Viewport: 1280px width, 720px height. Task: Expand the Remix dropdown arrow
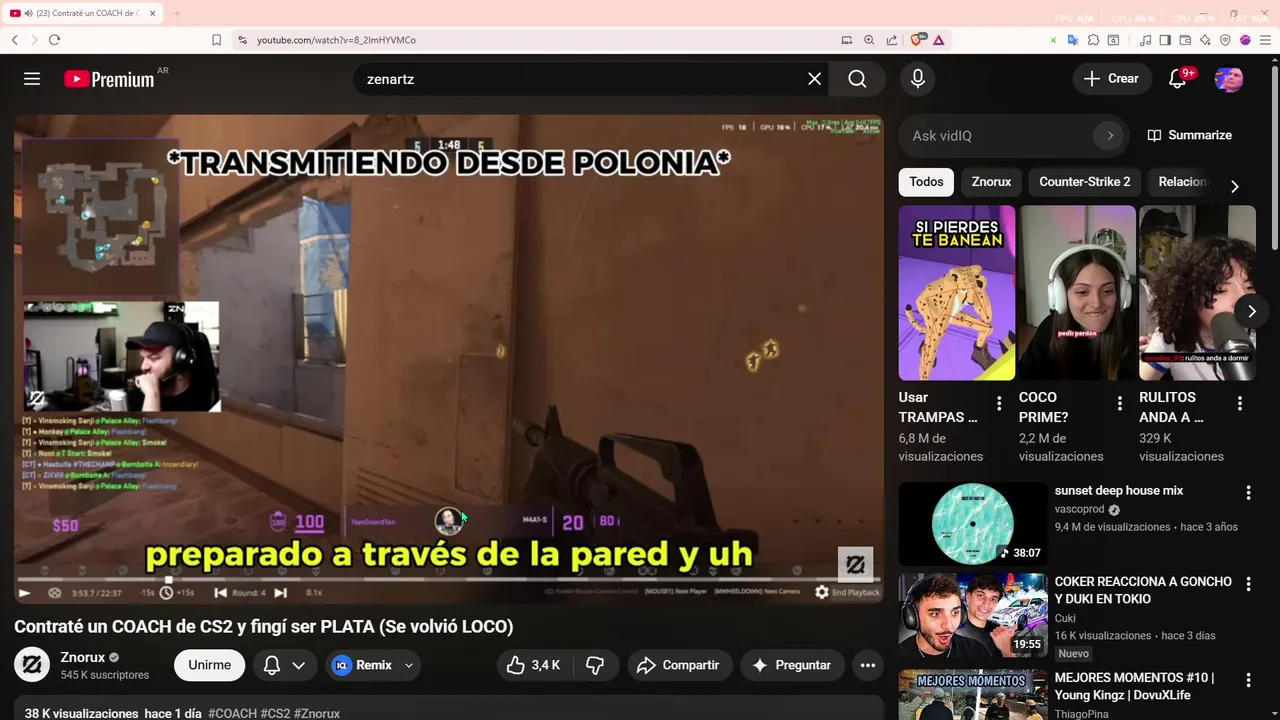pyautogui.click(x=408, y=665)
